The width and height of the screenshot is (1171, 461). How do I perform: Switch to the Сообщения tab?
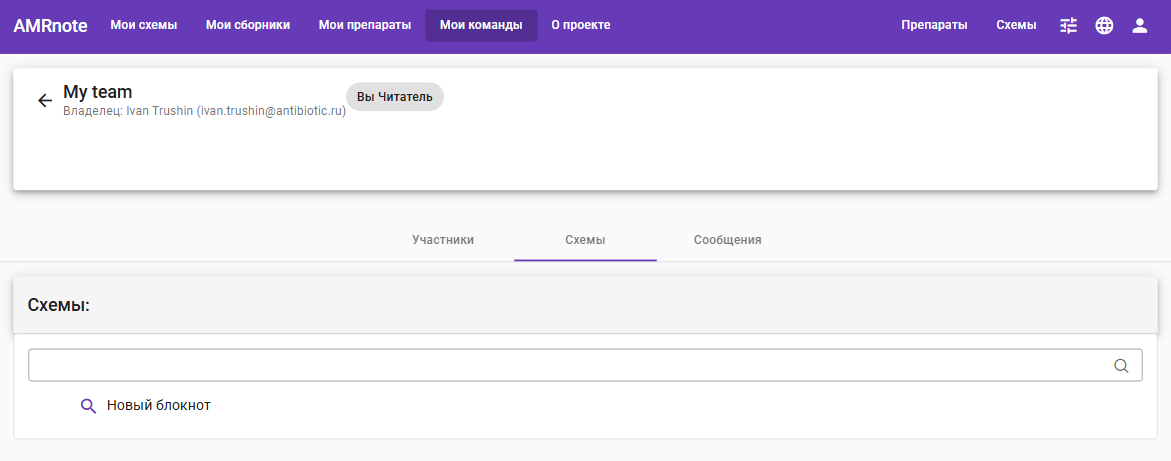click(727, 240)
